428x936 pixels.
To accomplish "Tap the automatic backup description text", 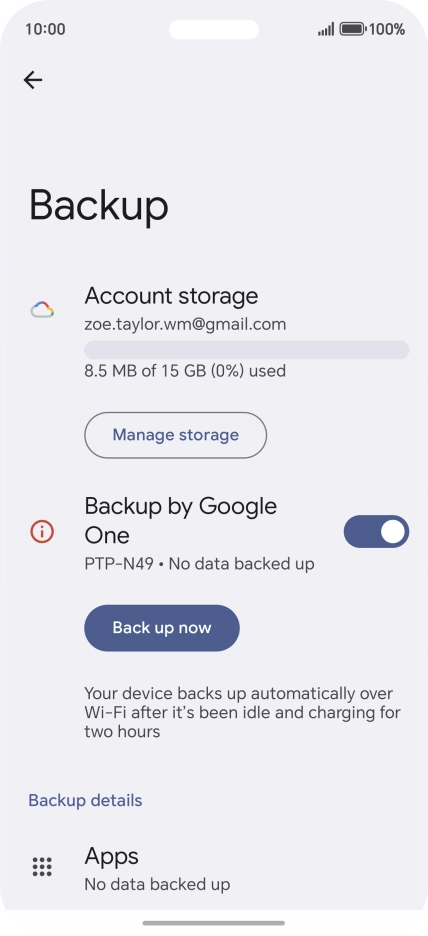I will tap(242, 713).
